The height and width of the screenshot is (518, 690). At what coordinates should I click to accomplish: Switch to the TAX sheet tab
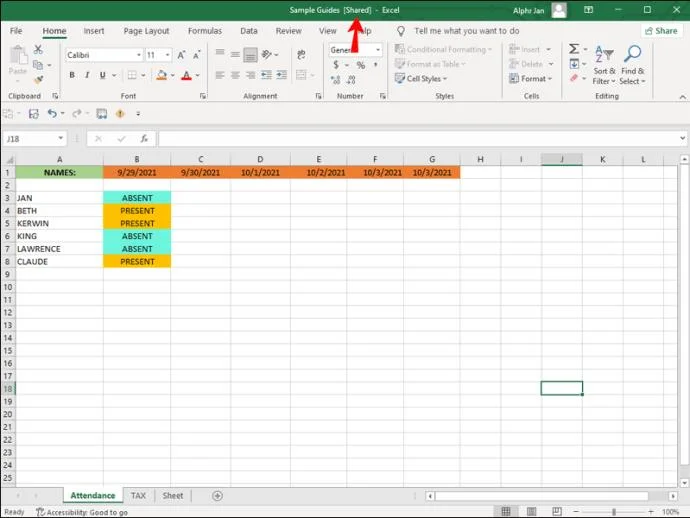[x=138, y=496]
